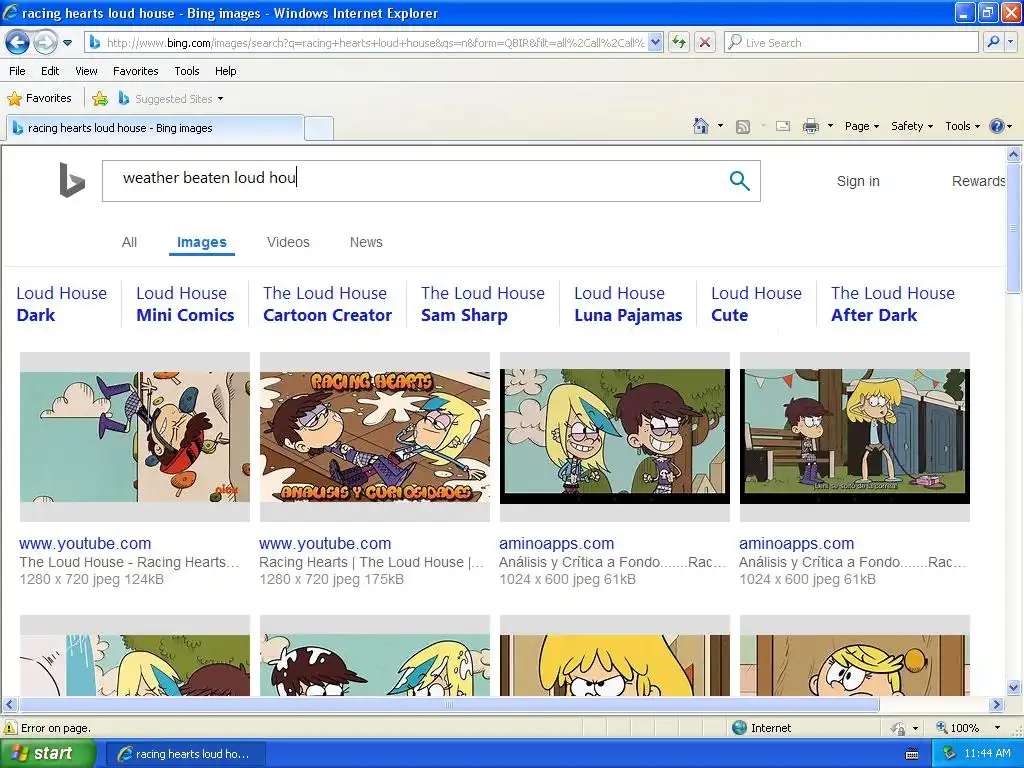Open the File menu

(x=18, y=71)
